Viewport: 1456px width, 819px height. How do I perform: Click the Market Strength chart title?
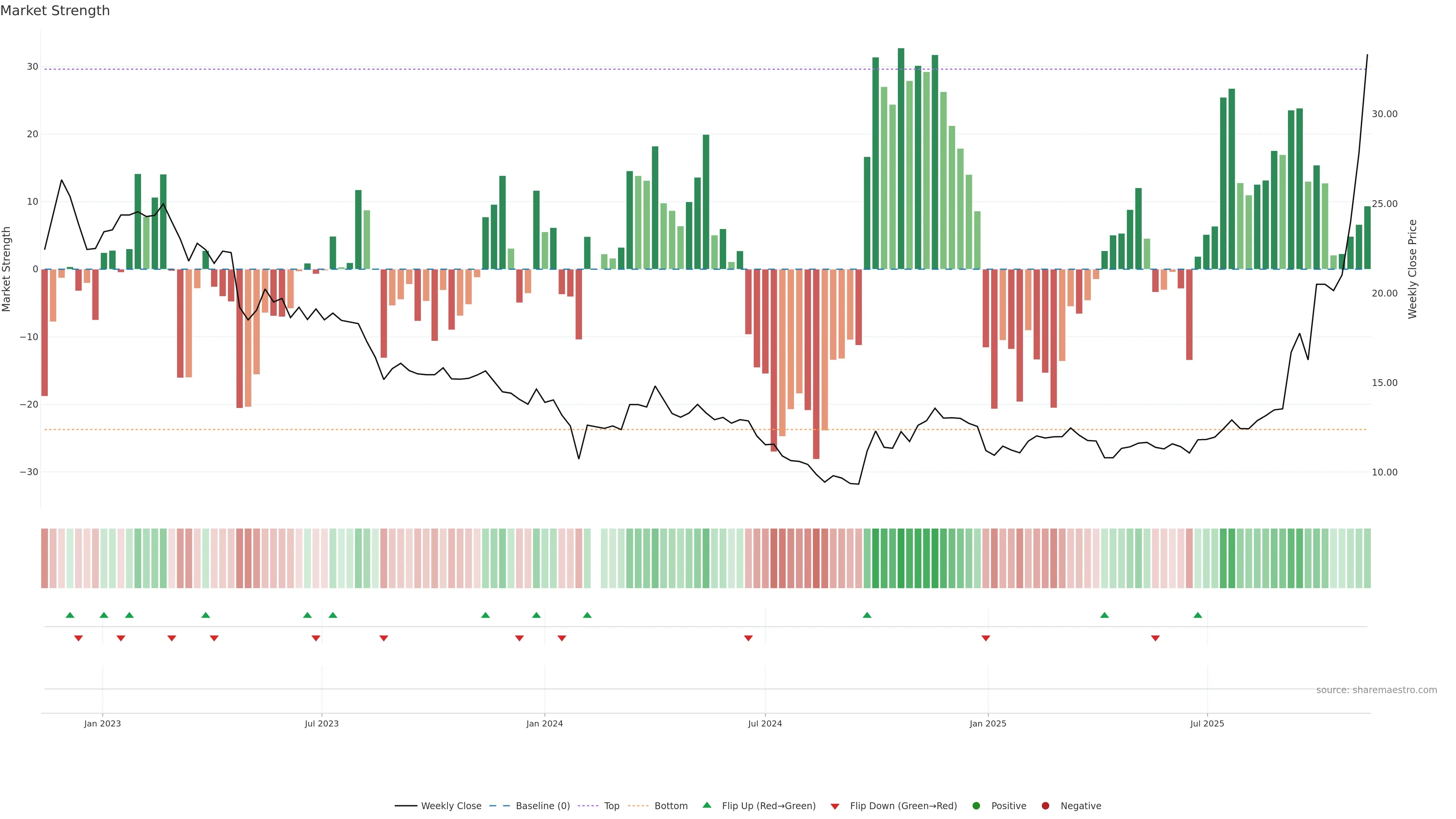point(55,11)
